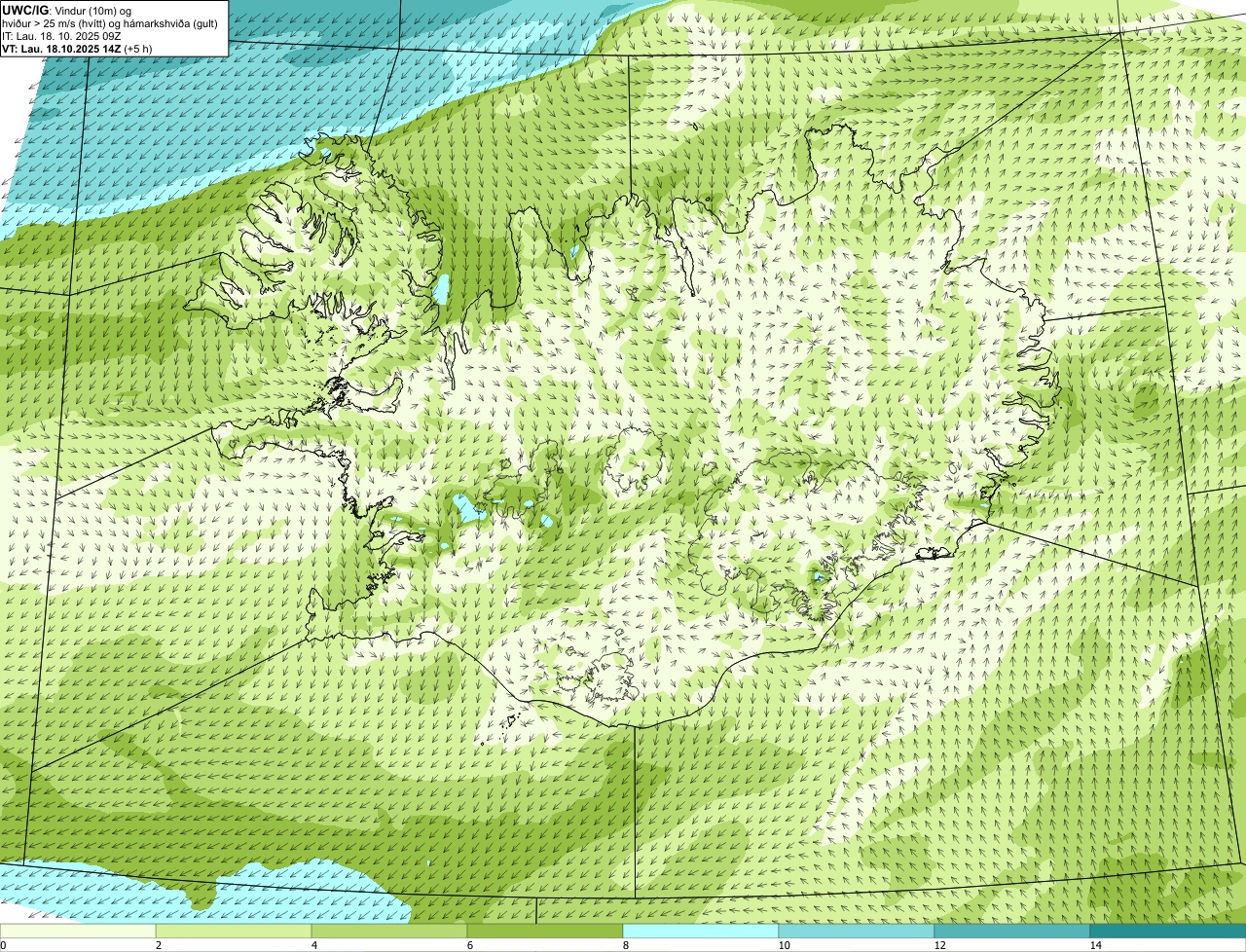Select the 10–12 m/s turquoise legend swatch
Screen dimensions: 1246x952
(x=857, y=931)
